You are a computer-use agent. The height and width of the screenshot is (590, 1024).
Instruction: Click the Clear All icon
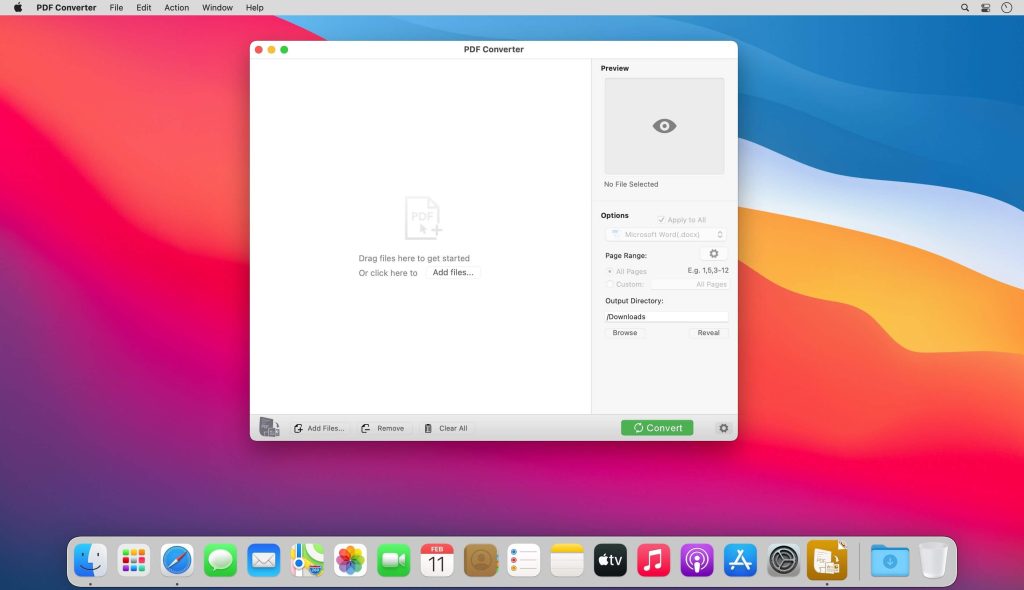[427, 427]
